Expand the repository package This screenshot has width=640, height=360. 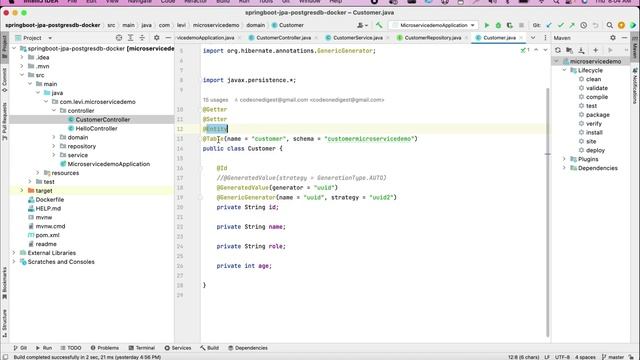click(x=54, y=147)
